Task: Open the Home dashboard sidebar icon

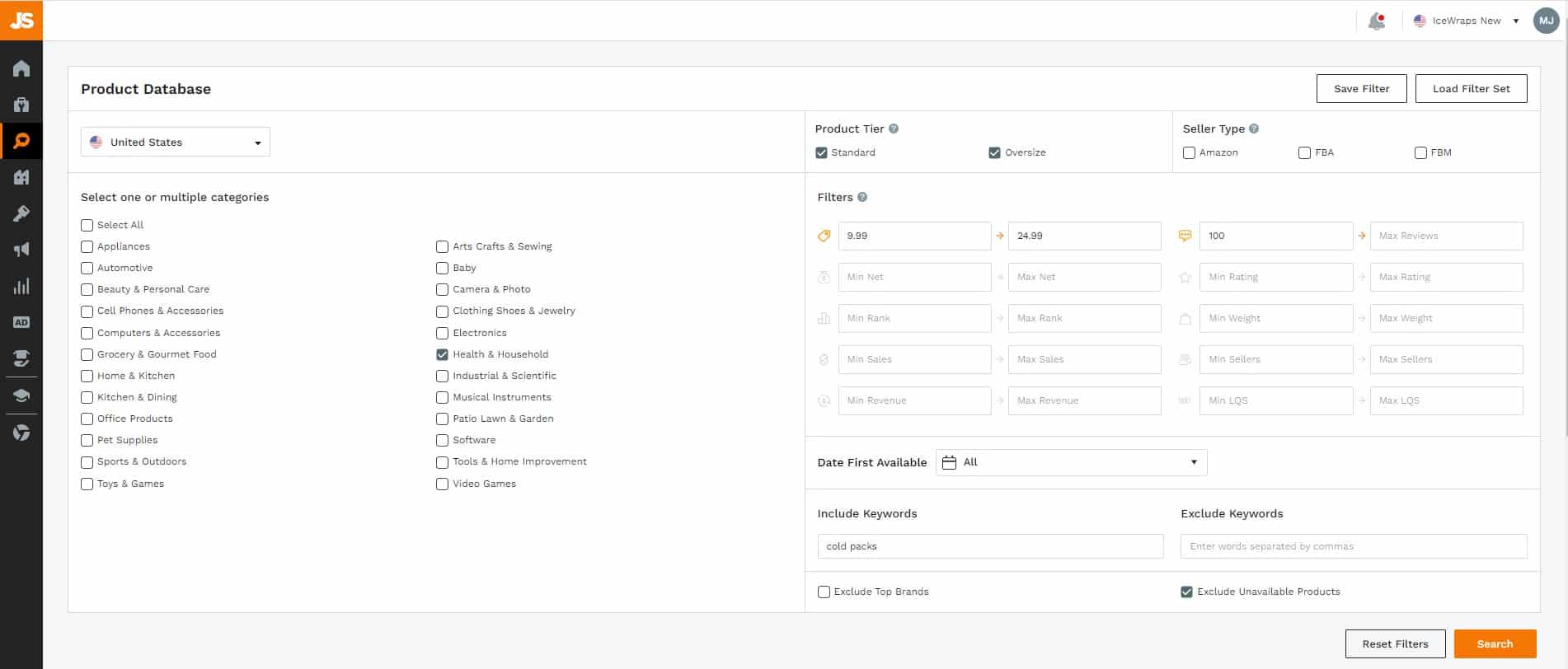Action: (21, 68)
